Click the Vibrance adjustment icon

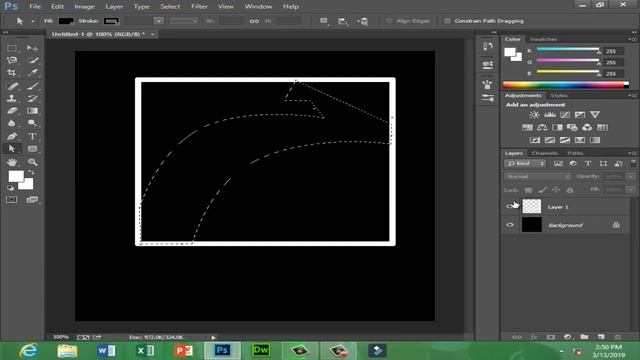(x=595, y=115)
